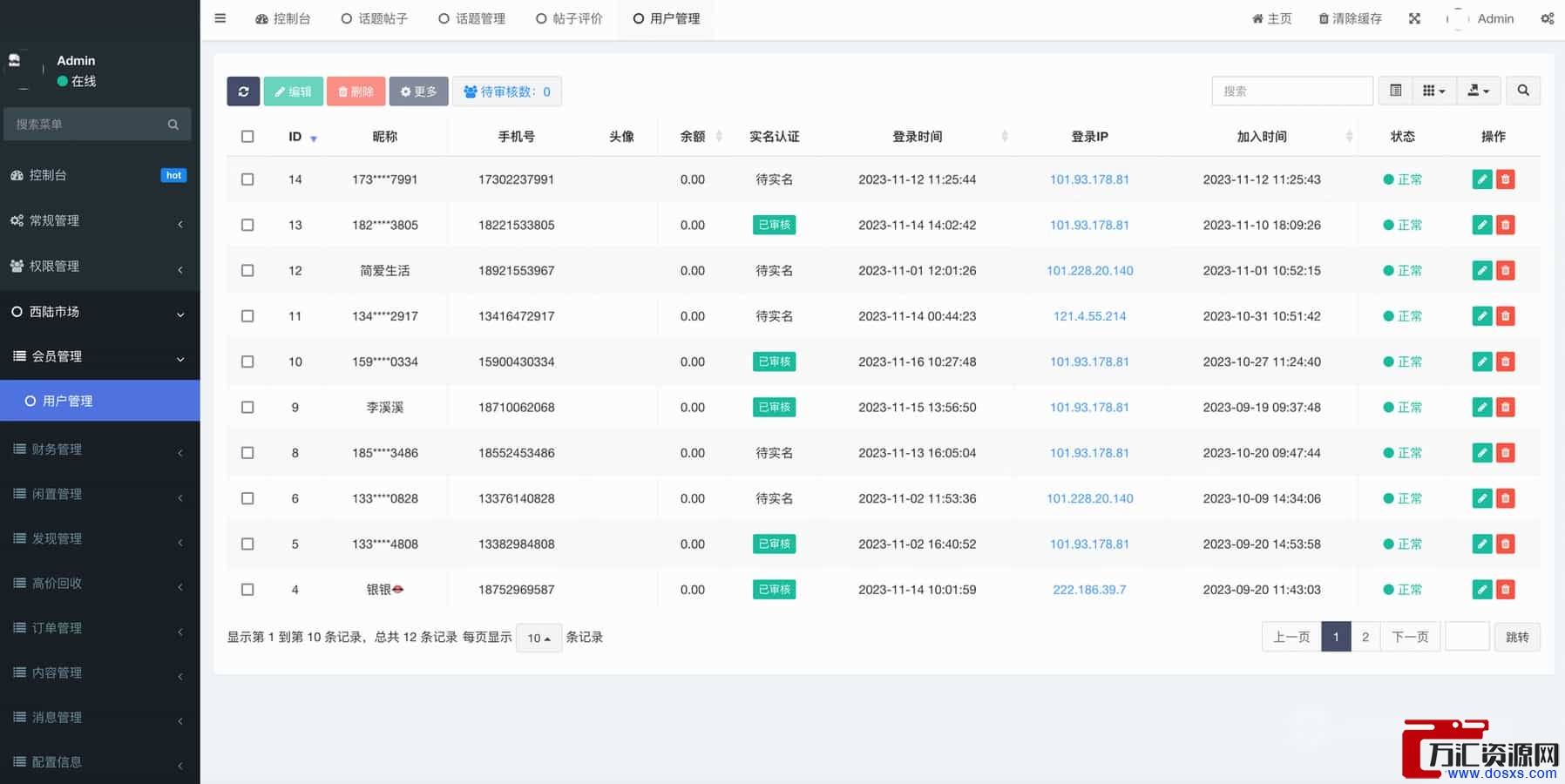The image size is (1565, 784).
Task: Click the fullscreen icon in top bar
Action: [x=1414, y=18]
